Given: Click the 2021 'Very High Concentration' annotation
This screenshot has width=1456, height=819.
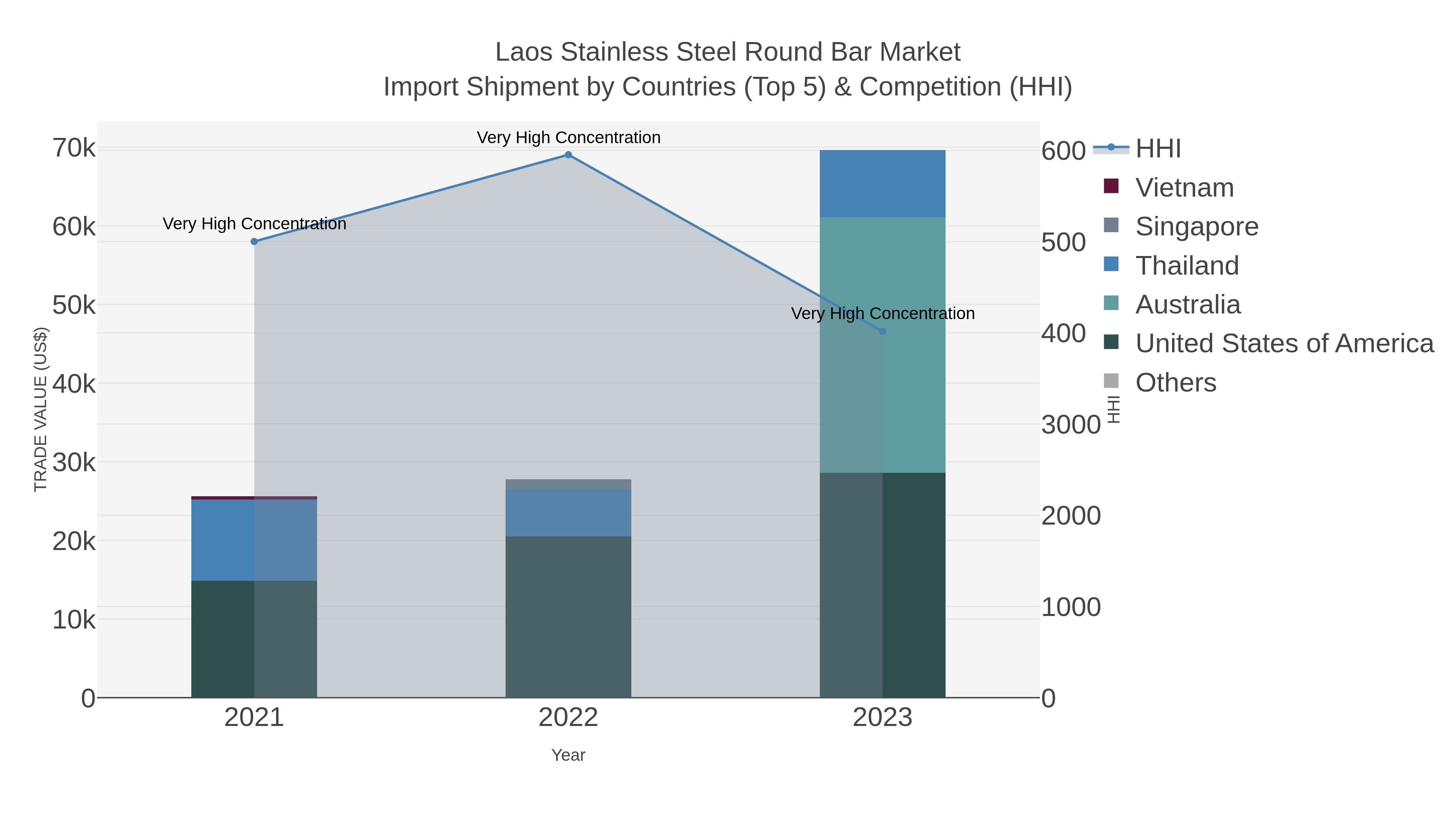Looking at the screenshot, I should tap(254, 224).
